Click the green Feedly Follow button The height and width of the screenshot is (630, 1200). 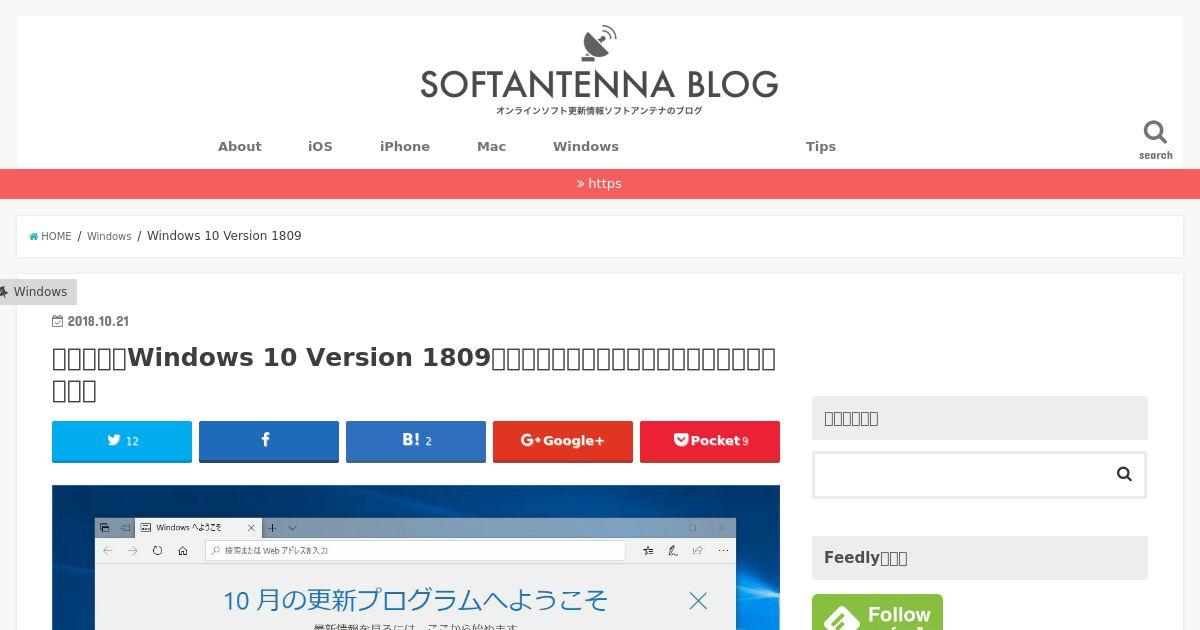point(877,612)
